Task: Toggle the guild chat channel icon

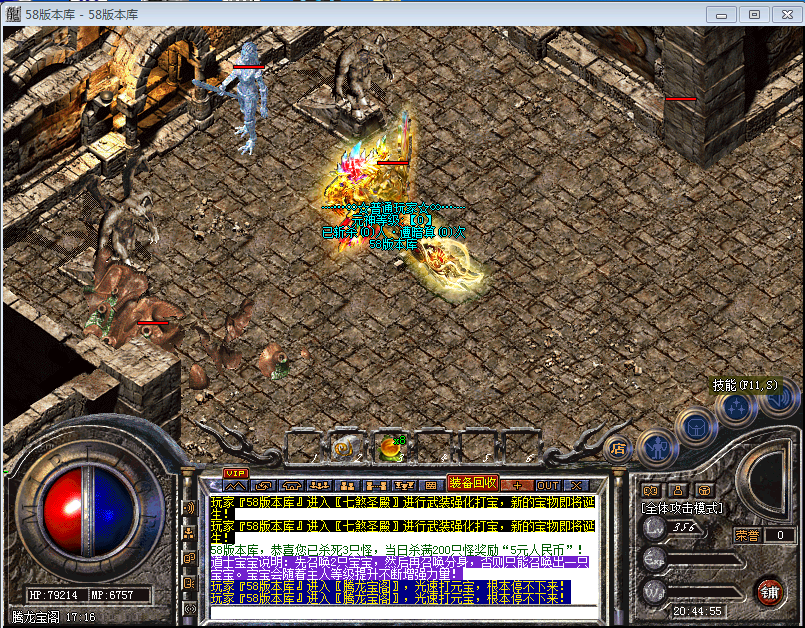Action: pyautogui.click(x=189, y=559)
